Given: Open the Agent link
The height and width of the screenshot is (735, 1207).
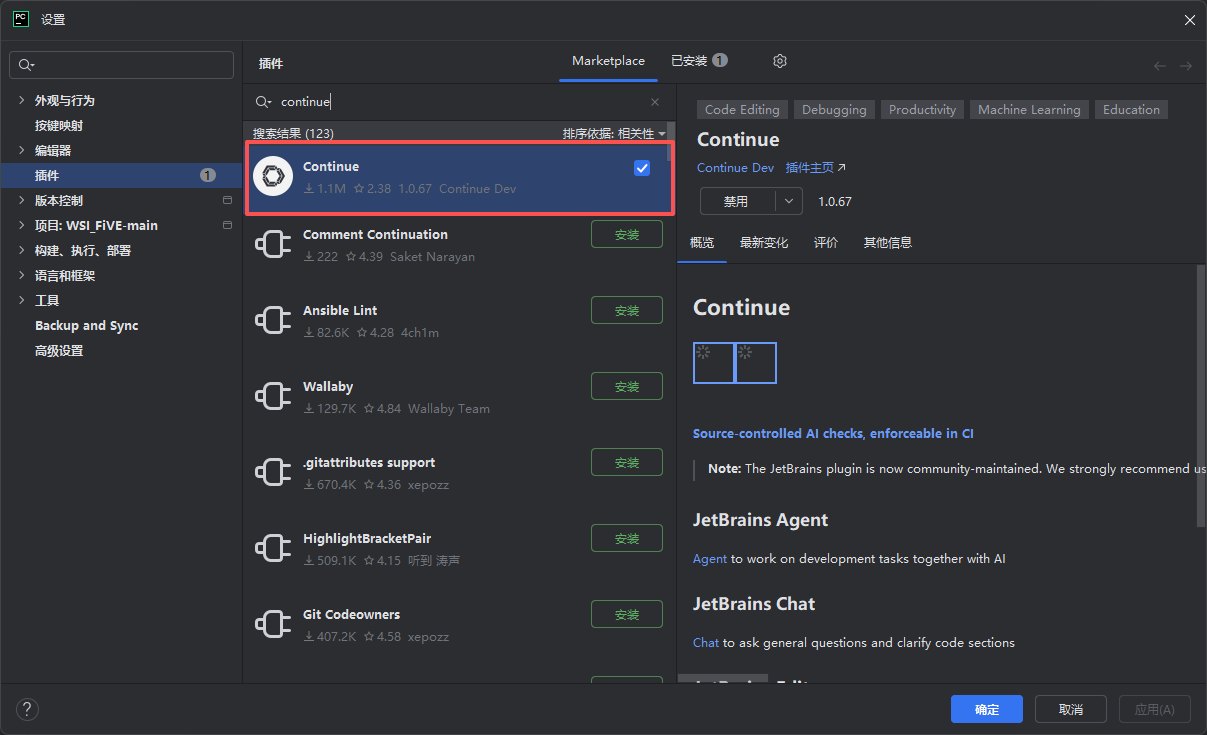Looking at the screenshot, I should pyautogui.click(x=710, y=559).
